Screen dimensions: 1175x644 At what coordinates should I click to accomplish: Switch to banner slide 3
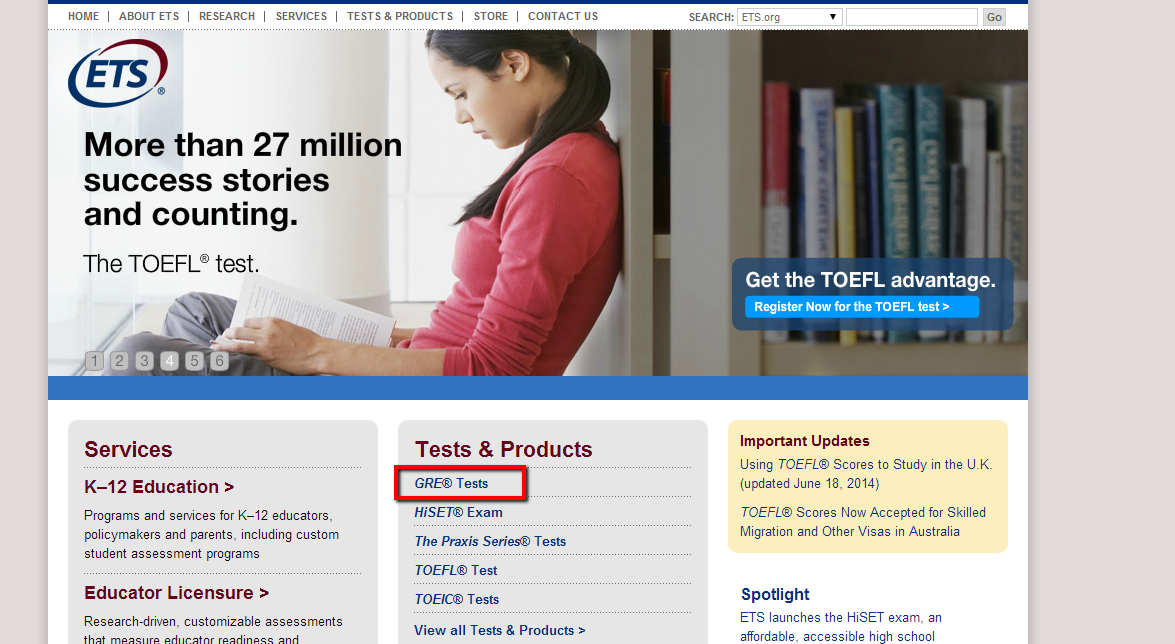tap(145, 361)
